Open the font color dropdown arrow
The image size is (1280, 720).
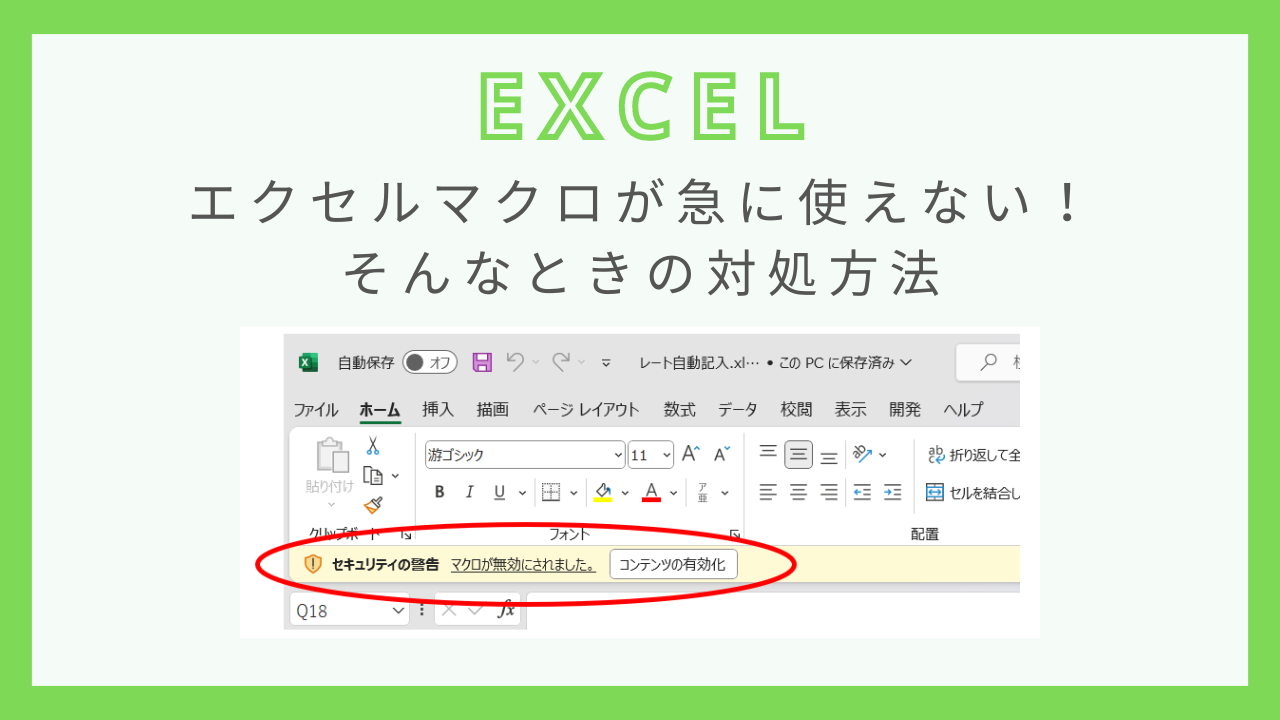click(x=673, y=492)
